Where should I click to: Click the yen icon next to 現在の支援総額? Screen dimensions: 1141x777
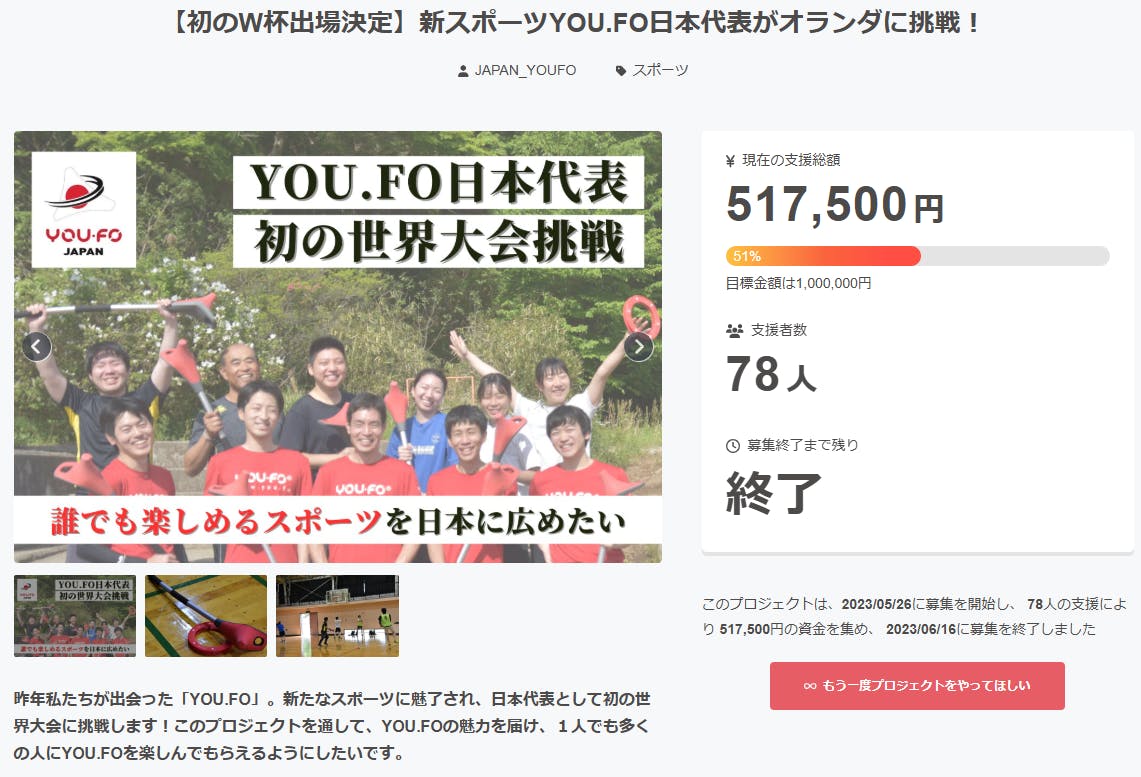(x=730, y=160)
